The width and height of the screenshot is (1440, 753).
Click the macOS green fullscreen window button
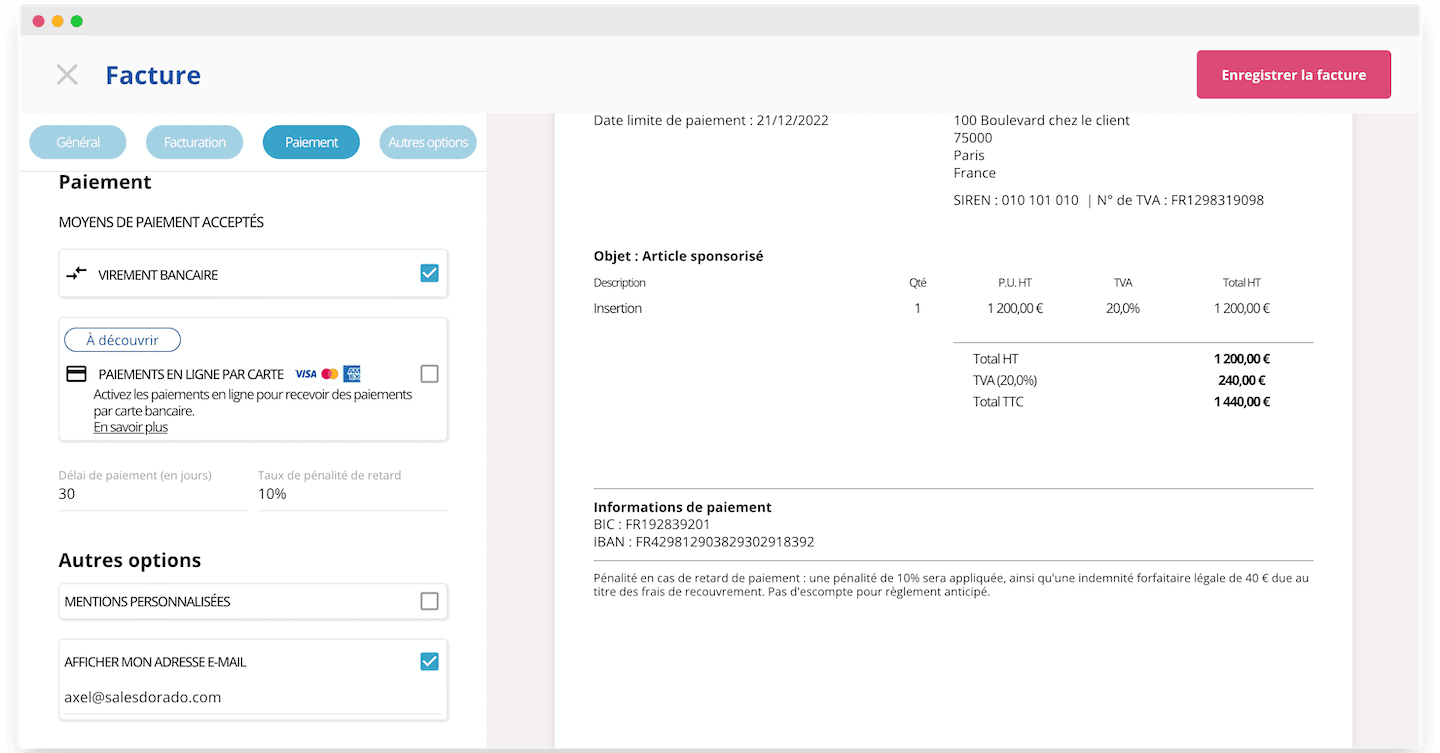click(77, 21)
